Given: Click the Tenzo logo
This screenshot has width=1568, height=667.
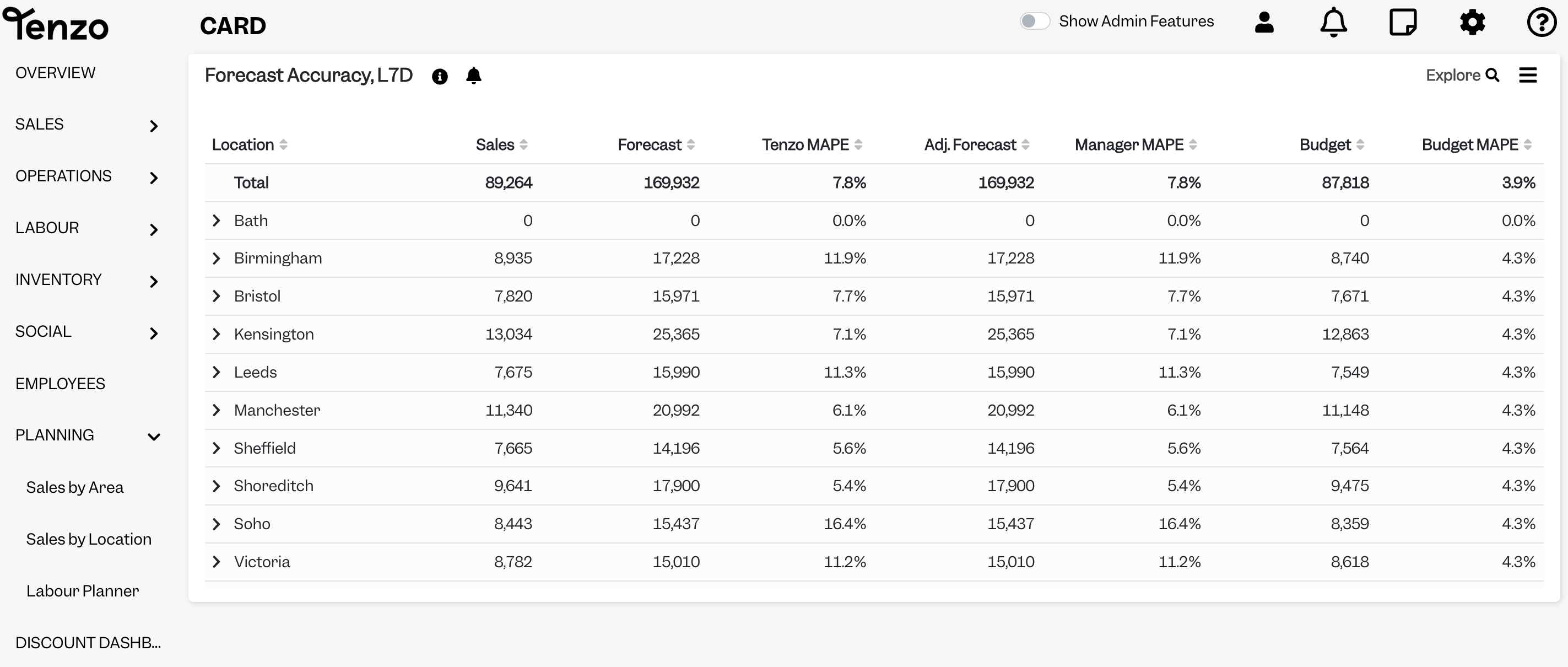Looking at the screenshot, I should click(56, 24).
